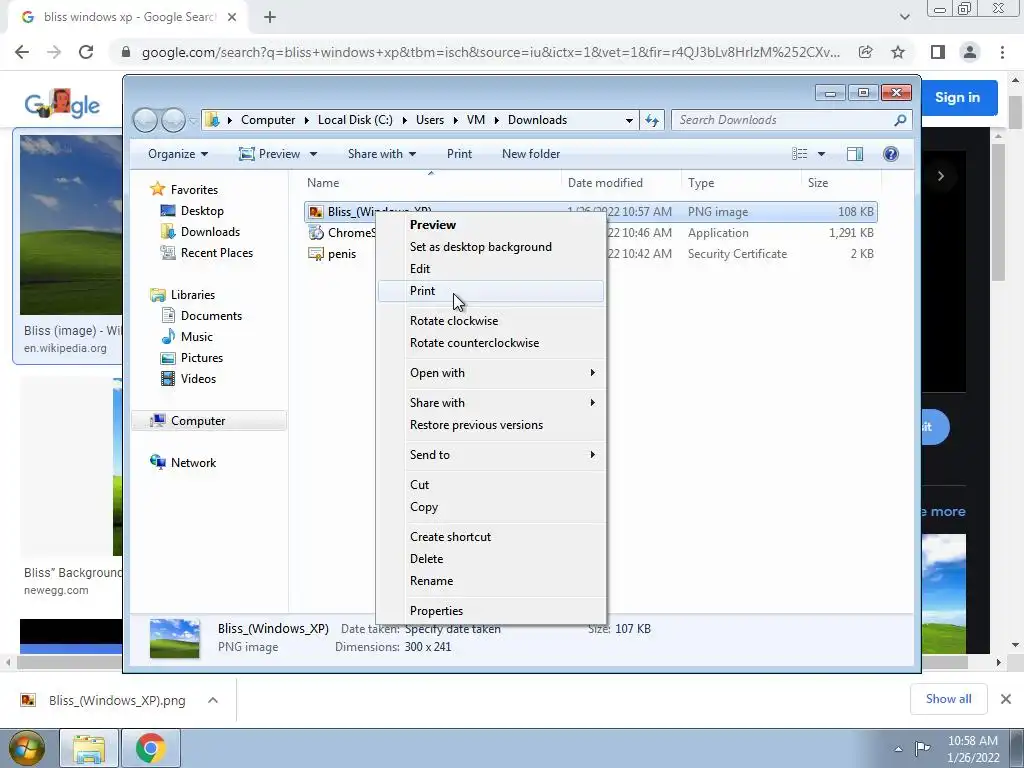Open the Documents library
Viewport: 1024px width, 768px height.
click(x=211, y=315)
